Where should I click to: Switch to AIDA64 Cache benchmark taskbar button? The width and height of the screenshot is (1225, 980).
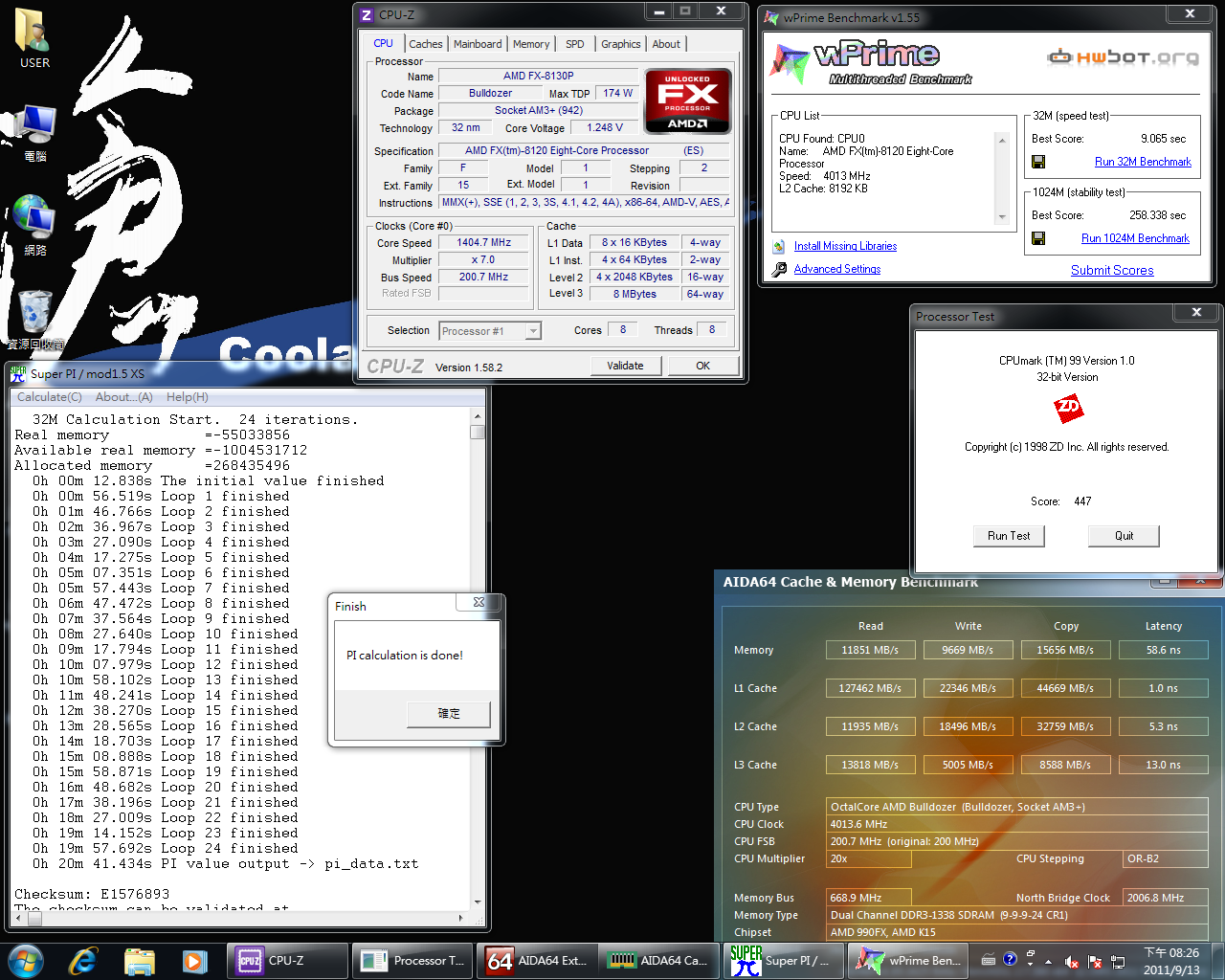pyautogui.click(x=659, y=961)
